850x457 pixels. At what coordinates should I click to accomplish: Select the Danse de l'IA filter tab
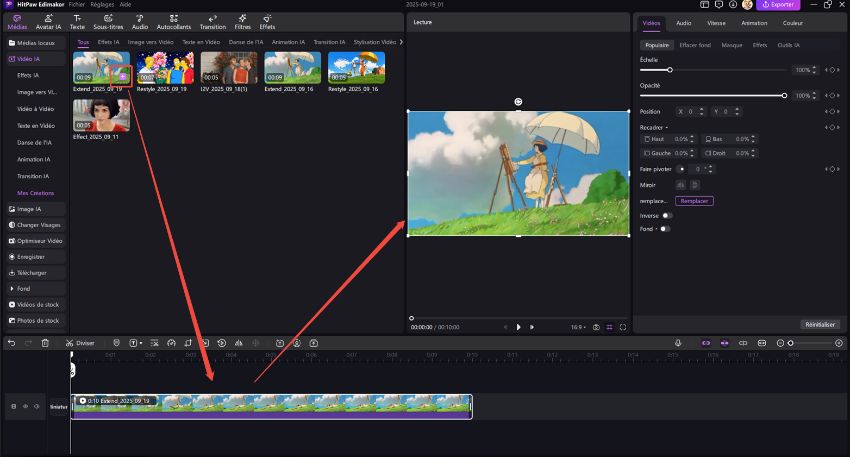point(246,42)
